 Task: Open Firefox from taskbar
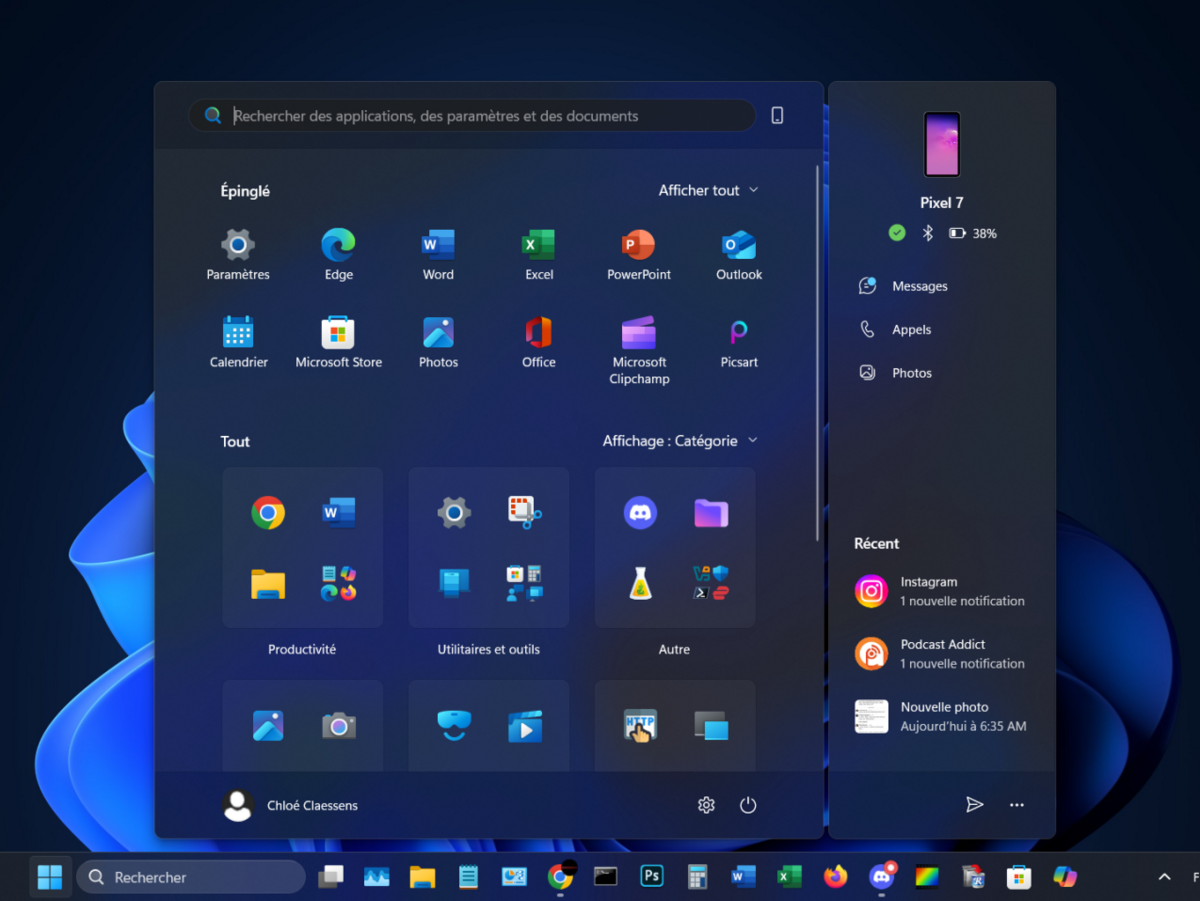(x=835, y=877)
